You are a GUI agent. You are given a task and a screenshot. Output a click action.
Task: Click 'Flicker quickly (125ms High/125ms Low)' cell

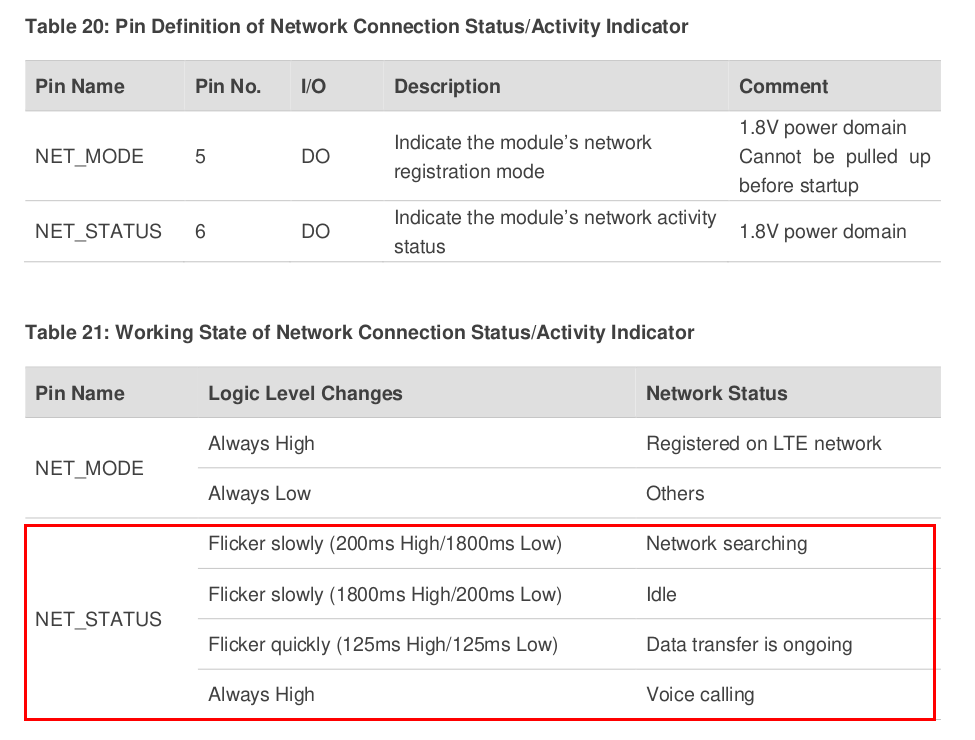[382, 644]
